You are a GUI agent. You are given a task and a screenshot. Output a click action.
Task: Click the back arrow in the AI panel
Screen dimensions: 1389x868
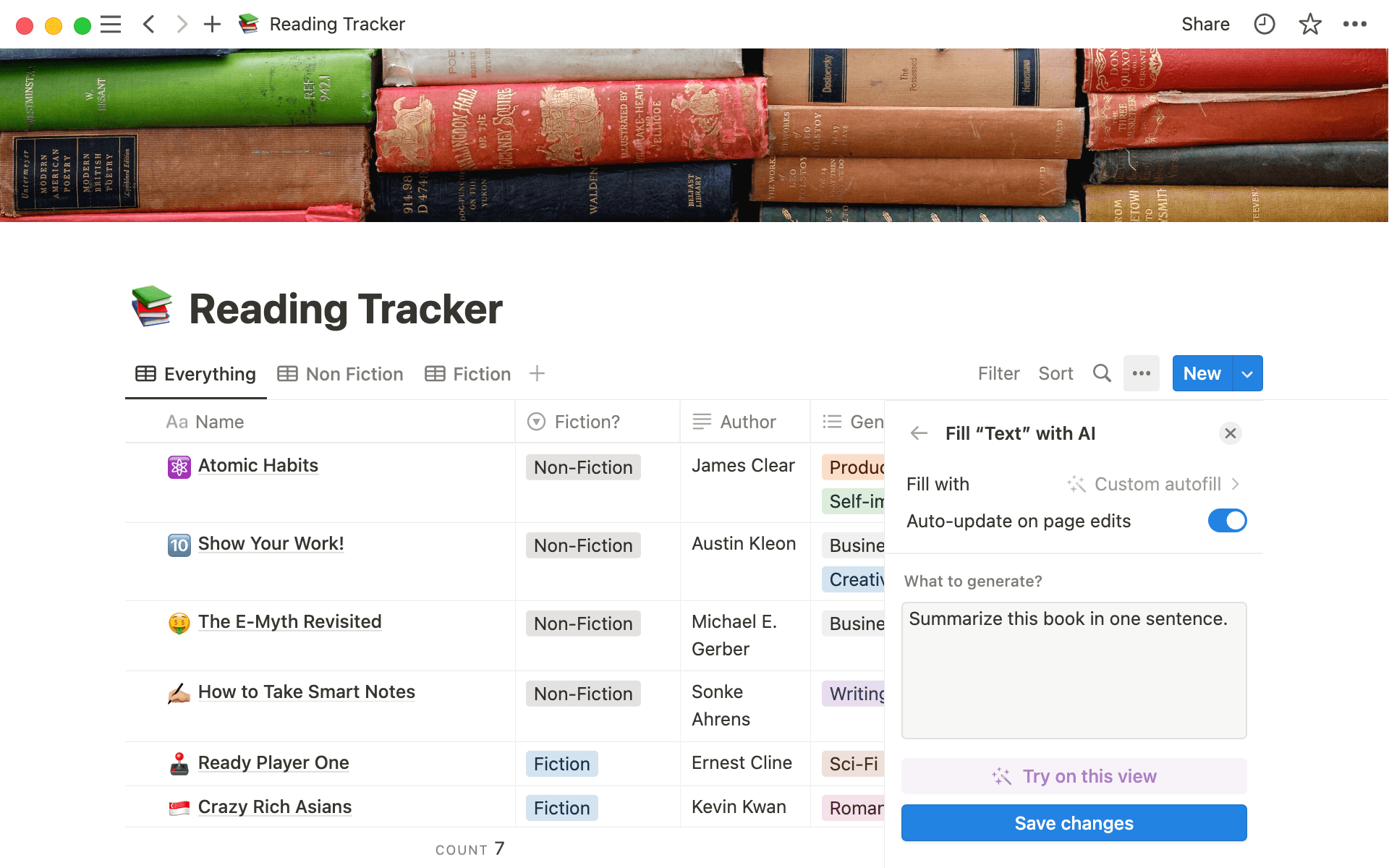pos(918,433)
